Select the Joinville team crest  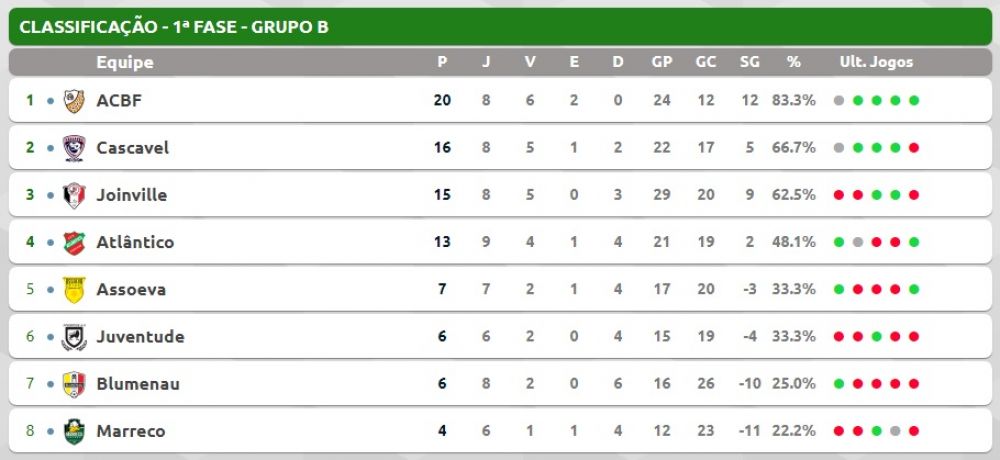point(74,195)
